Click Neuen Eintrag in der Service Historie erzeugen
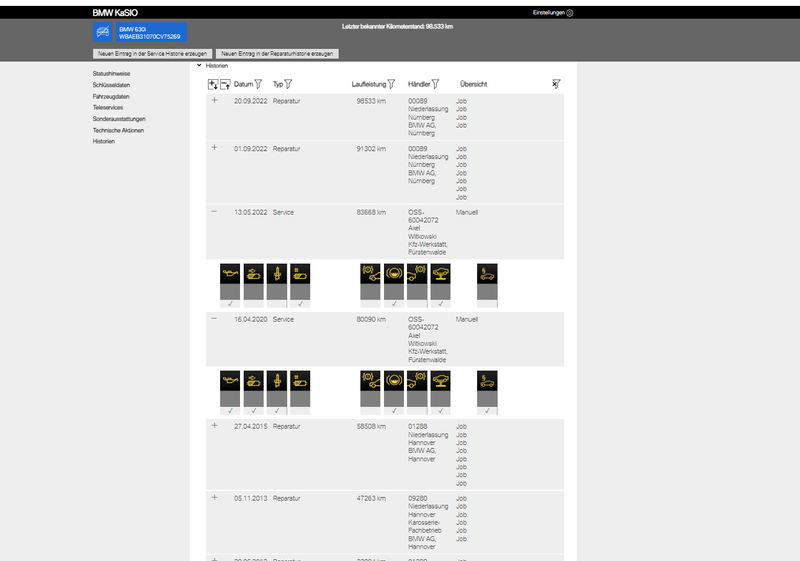The width and height of the screenshot is (800, 561). point(152,54)
